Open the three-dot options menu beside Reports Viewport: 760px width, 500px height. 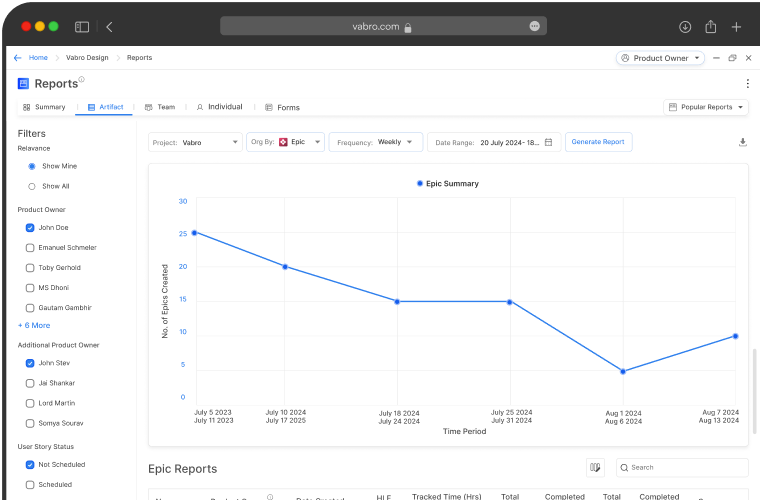[x=747, y=84]
